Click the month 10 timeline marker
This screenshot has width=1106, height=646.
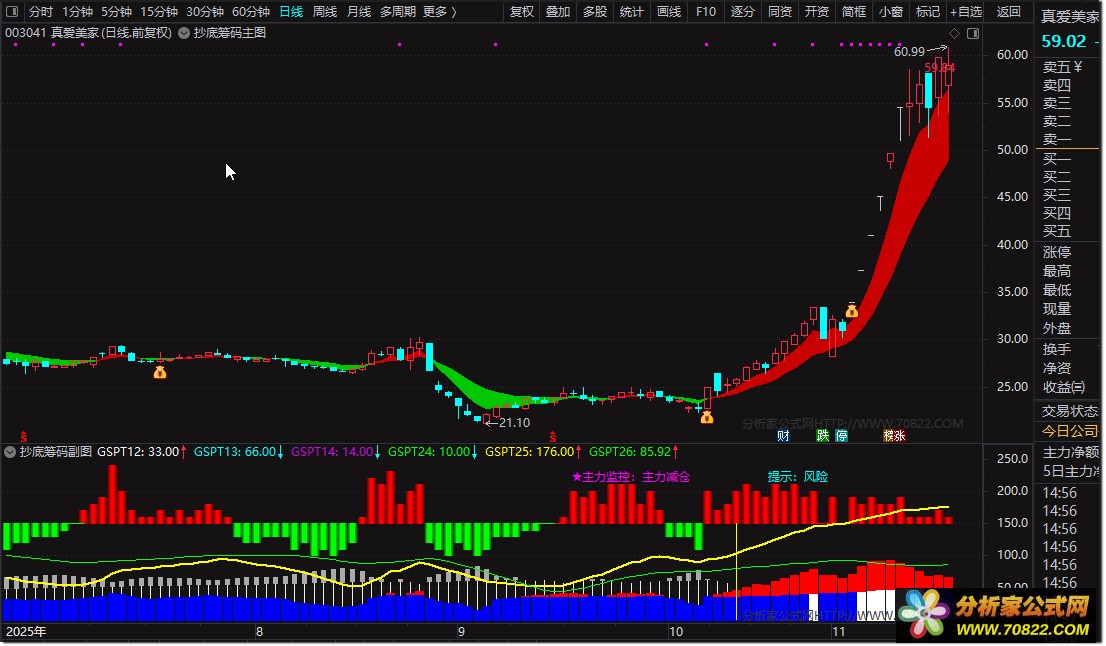click(676, 632)
